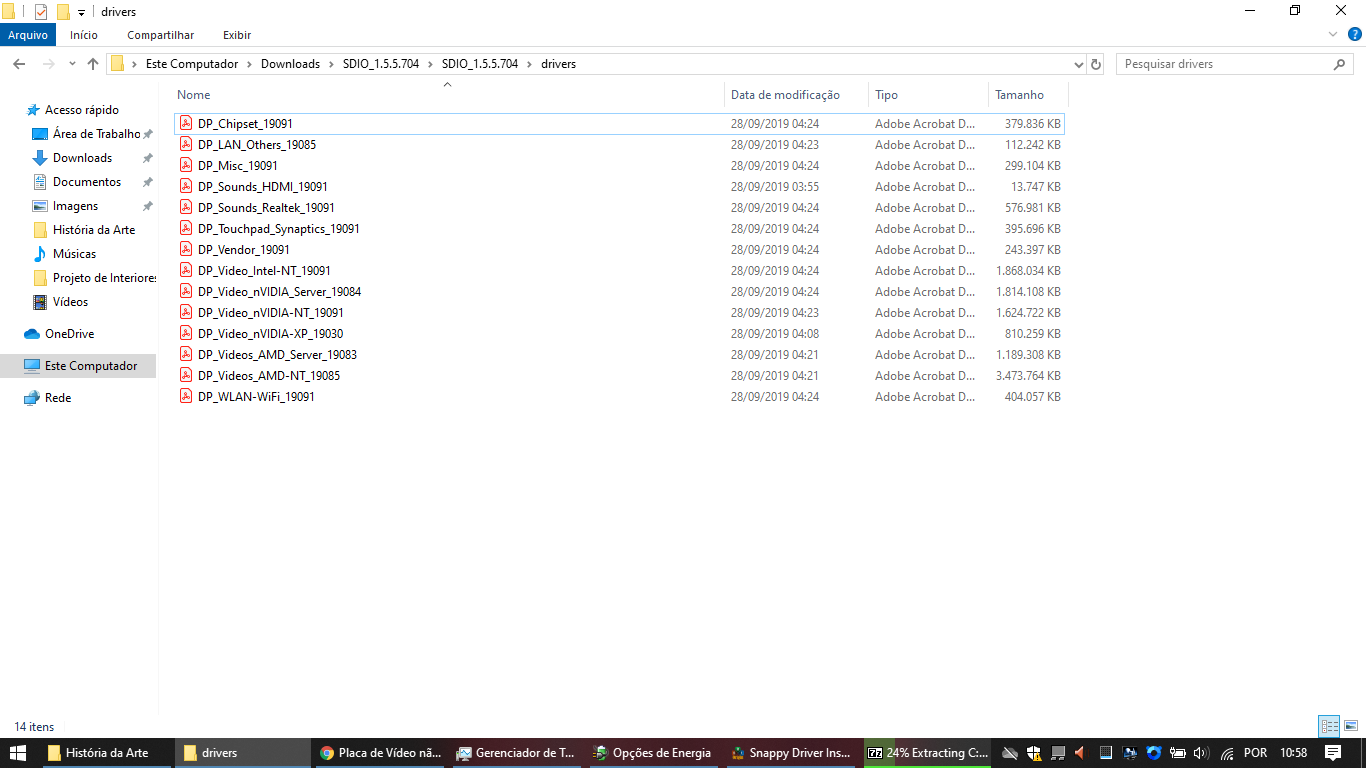This screenshot has height=768, width=1366.
Task: Click the Pesquisar drivers search box
Action: (x=1225, y=64)
